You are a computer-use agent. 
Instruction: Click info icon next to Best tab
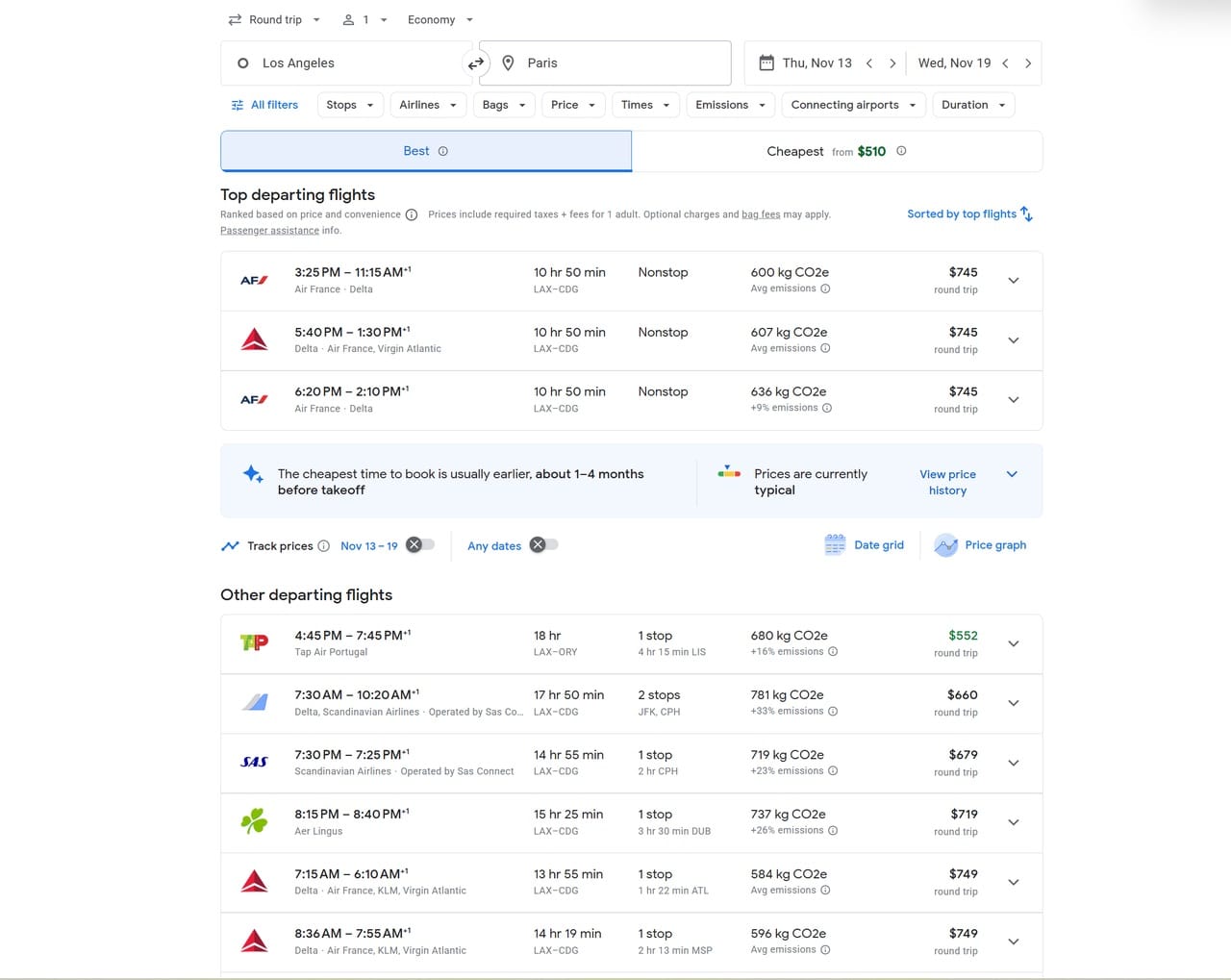tap(443, 151)
